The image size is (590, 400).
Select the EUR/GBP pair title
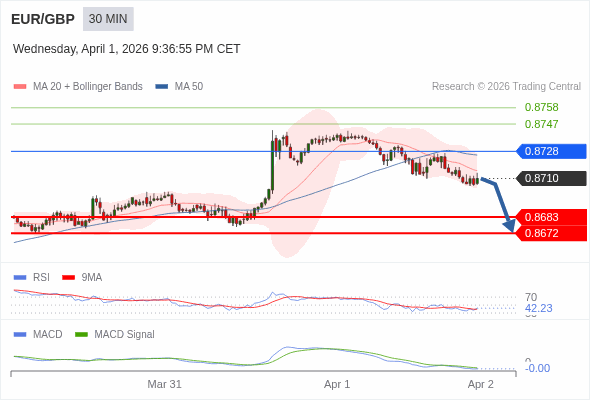point(43,19)
